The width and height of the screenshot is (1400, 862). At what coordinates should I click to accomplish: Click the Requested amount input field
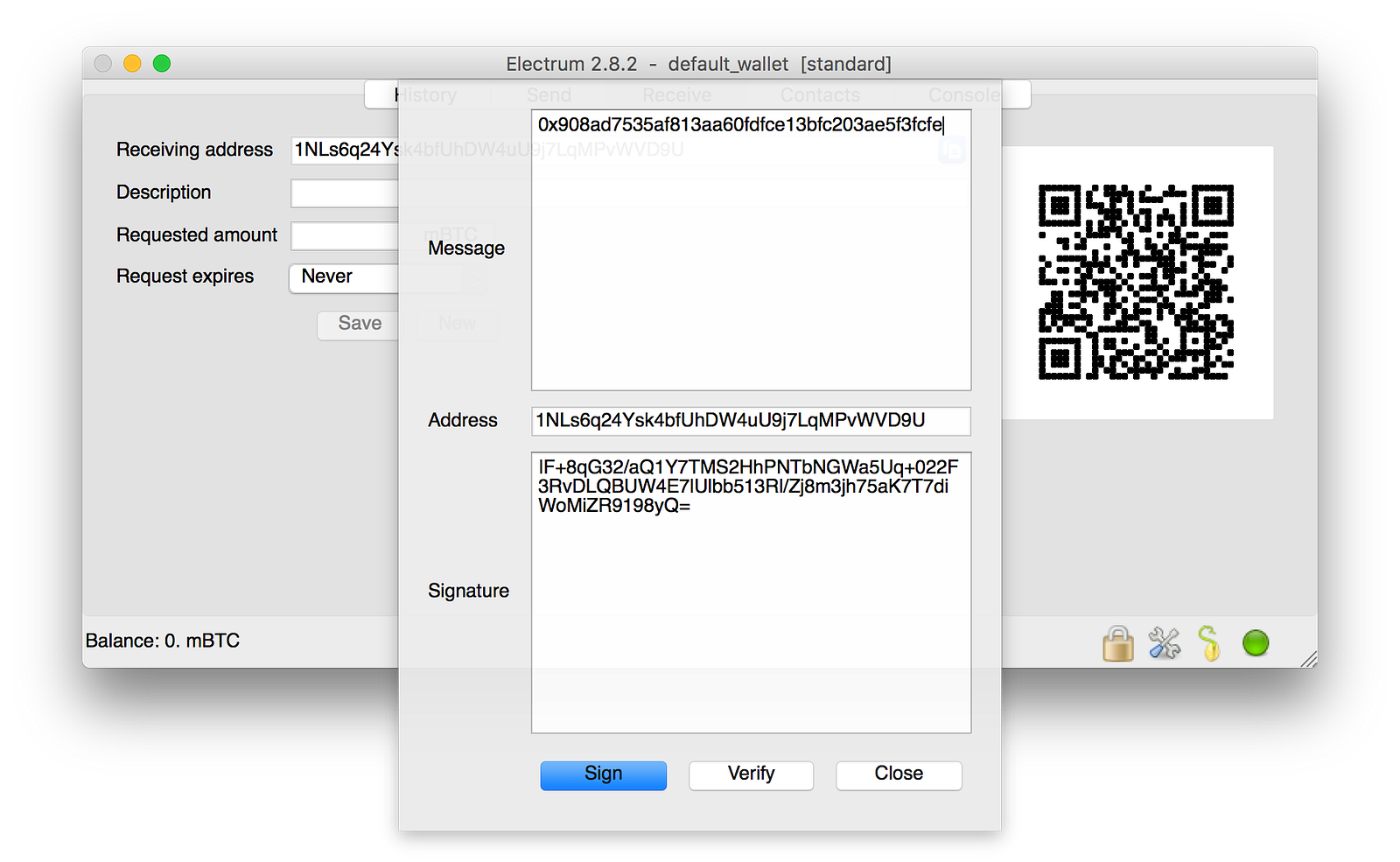(345, 235)
